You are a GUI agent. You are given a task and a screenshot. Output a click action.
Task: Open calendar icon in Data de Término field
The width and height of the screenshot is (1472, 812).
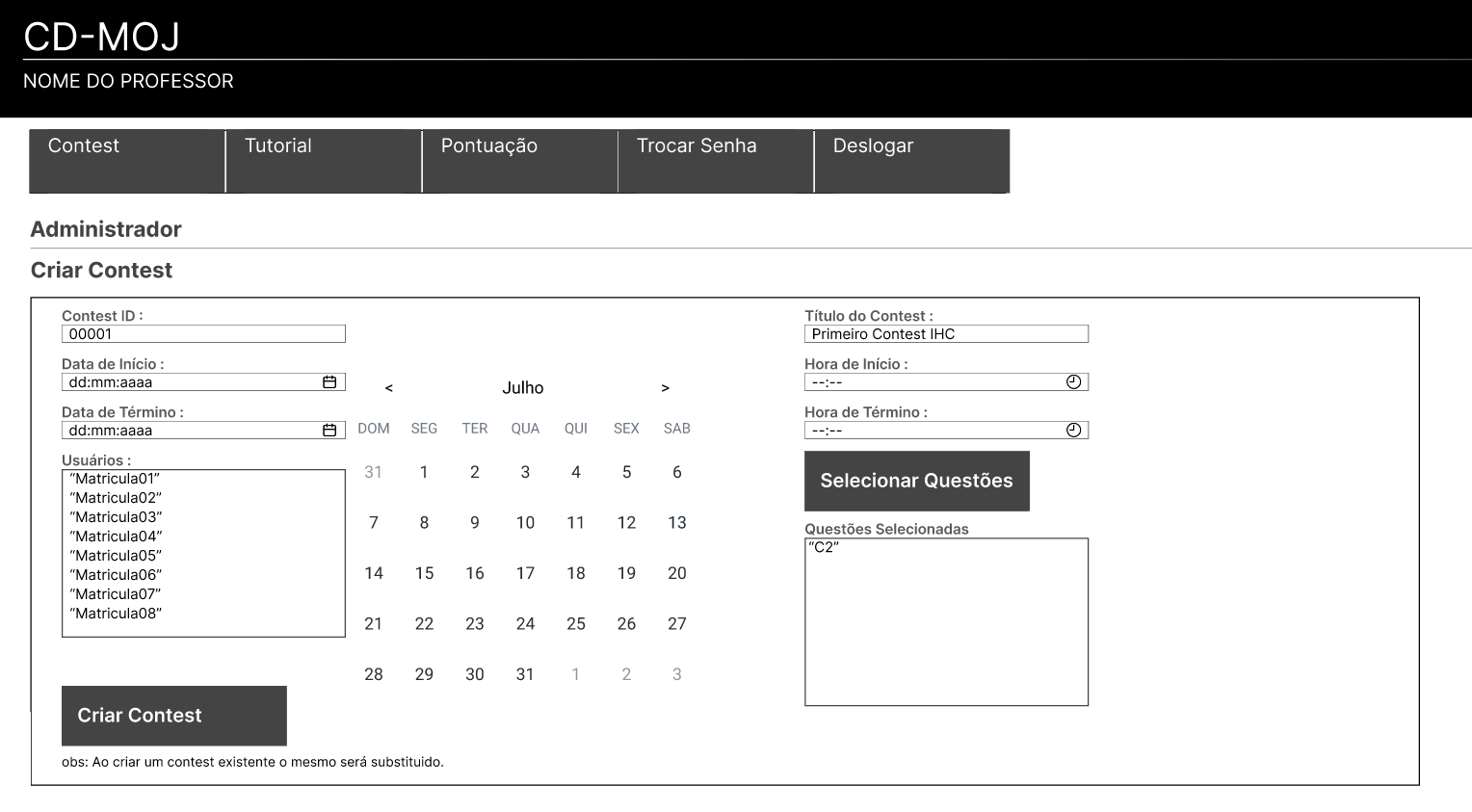pos(329,431)
